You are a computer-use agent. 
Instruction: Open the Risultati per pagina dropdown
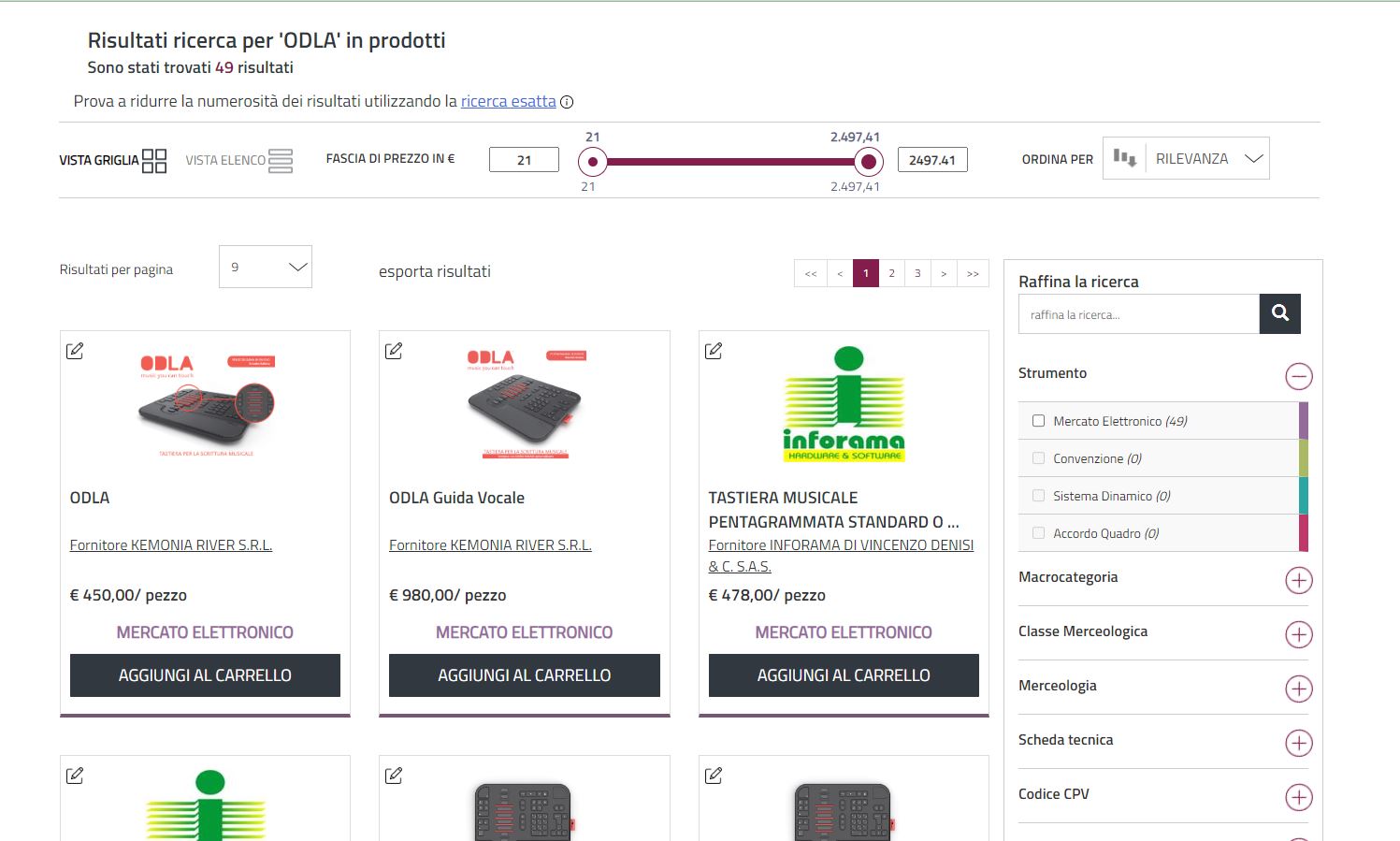266,268
